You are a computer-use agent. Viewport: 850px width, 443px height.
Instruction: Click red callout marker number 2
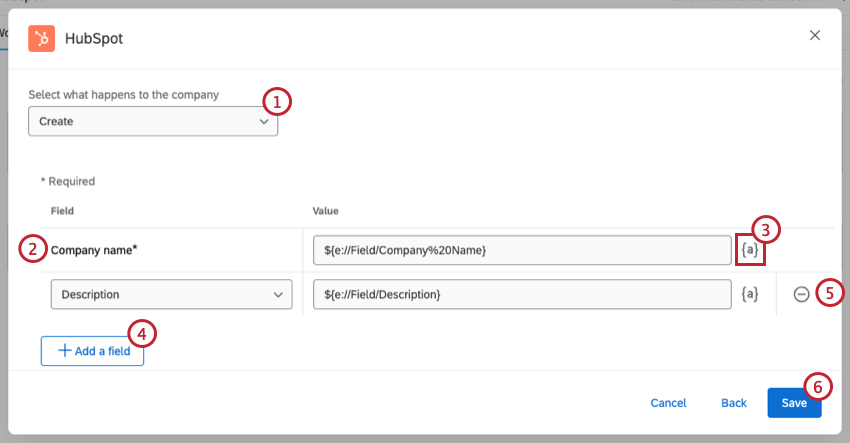[x=33, y=250]
